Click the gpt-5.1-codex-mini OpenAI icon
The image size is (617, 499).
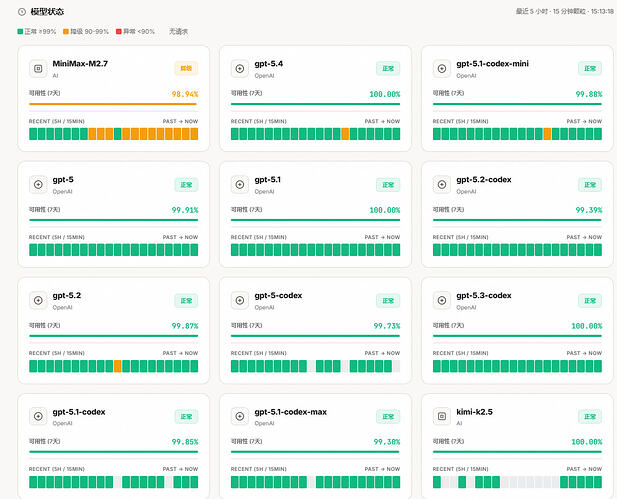[442, 69]
